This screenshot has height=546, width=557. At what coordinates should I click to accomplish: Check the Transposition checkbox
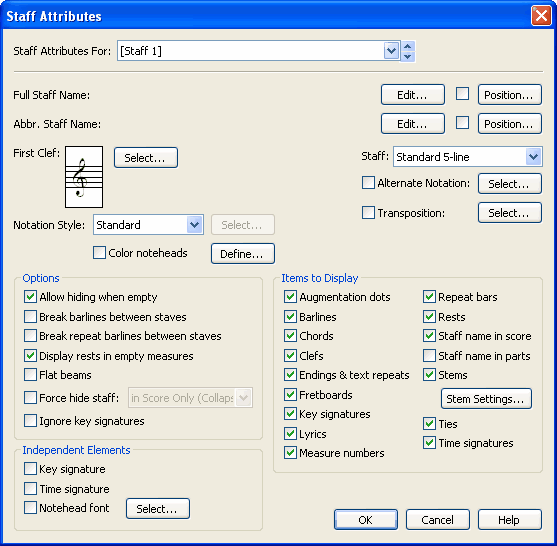tap(368, 213)
